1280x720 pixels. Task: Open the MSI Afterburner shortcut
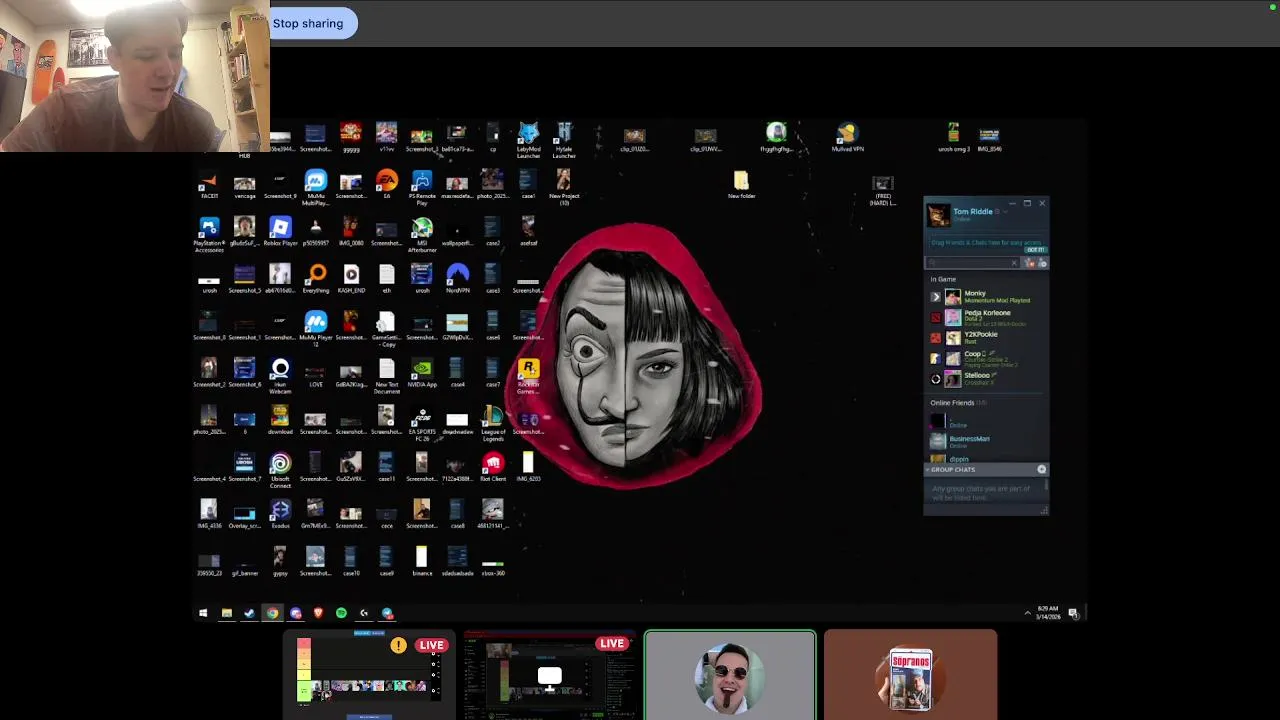(x=422, y=235)
